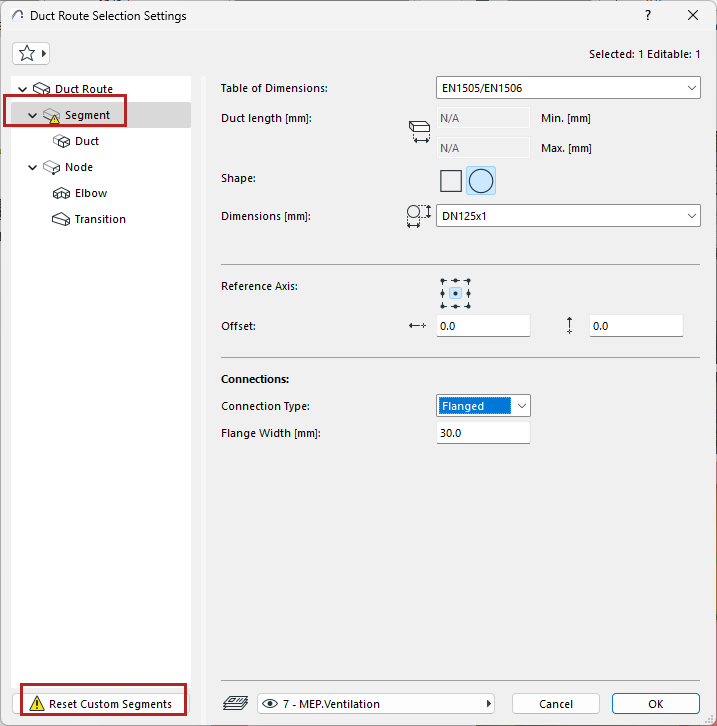The height and width of the screenshot is (726, 717).
Task: Click the Flange Width input field
Action: pos(483,433)
